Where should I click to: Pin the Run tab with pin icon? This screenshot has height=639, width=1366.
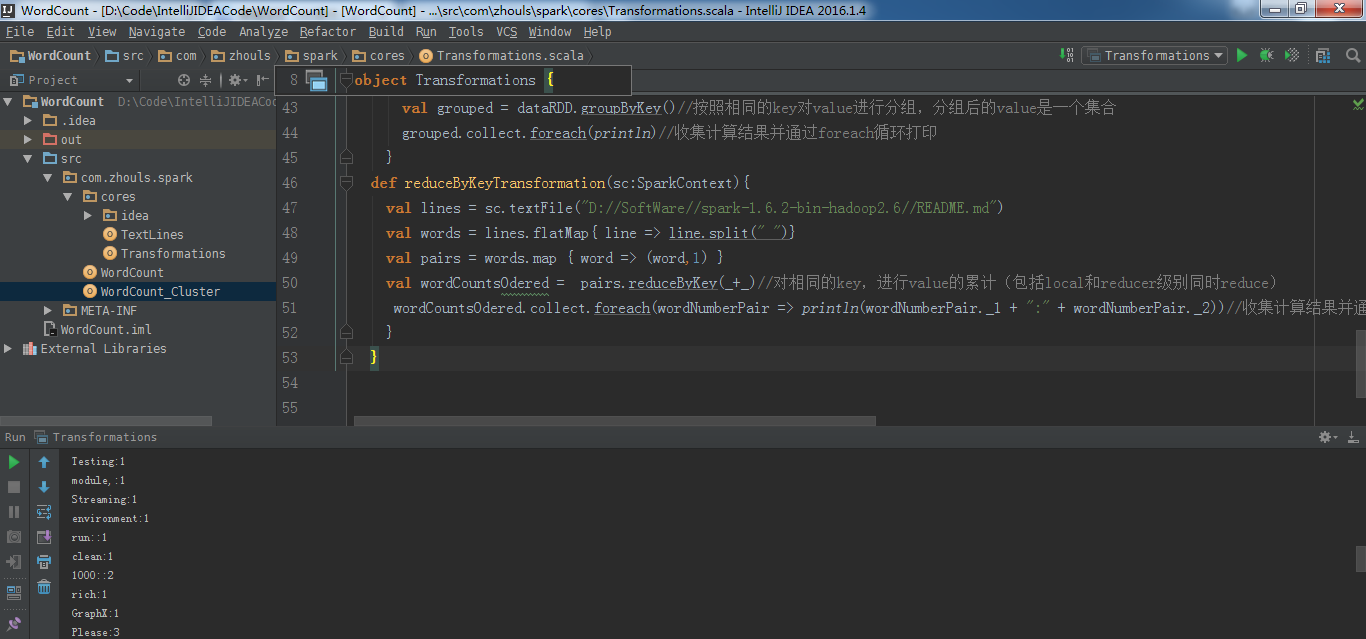[14, 624]
